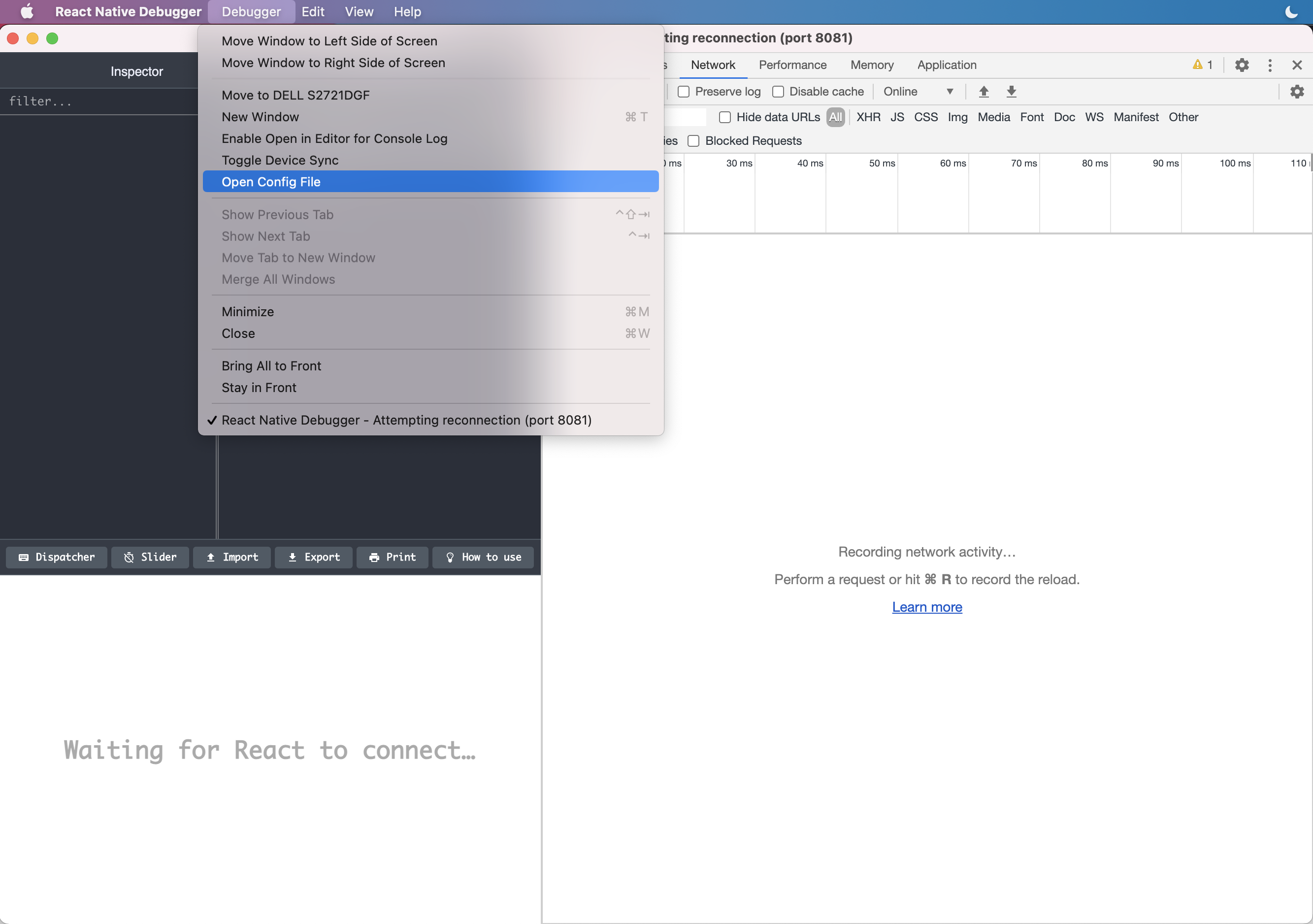Click the Print printer icon
This screenshot has height=924, width=1313.
pos(374,558)
